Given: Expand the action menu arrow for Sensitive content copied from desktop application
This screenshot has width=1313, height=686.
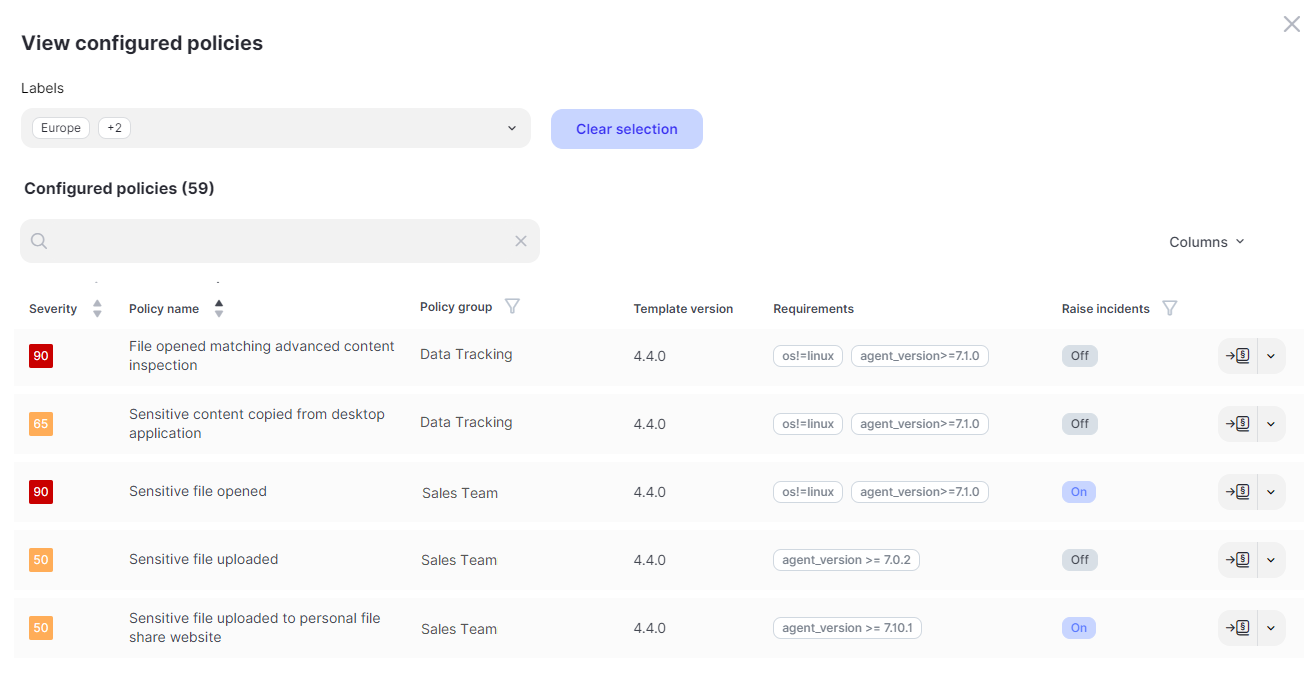Looking at the screenshot, I should point(1271,424).
